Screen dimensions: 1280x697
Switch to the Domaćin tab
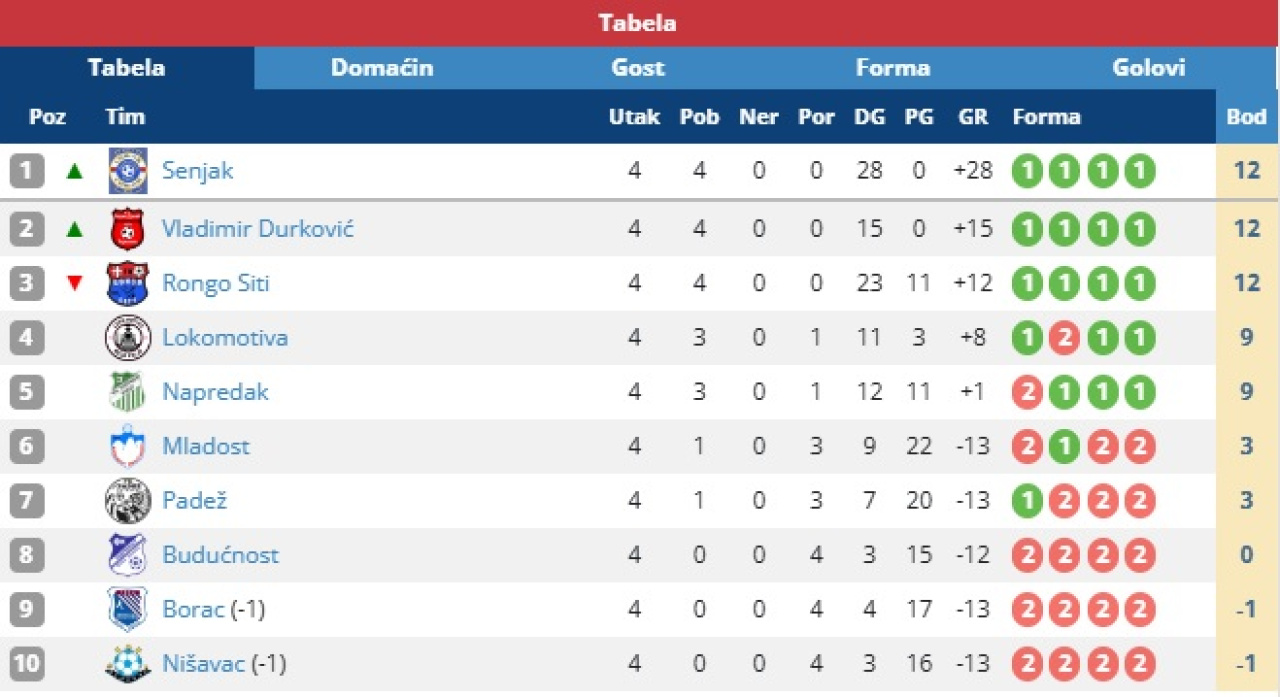click(382, 68)
